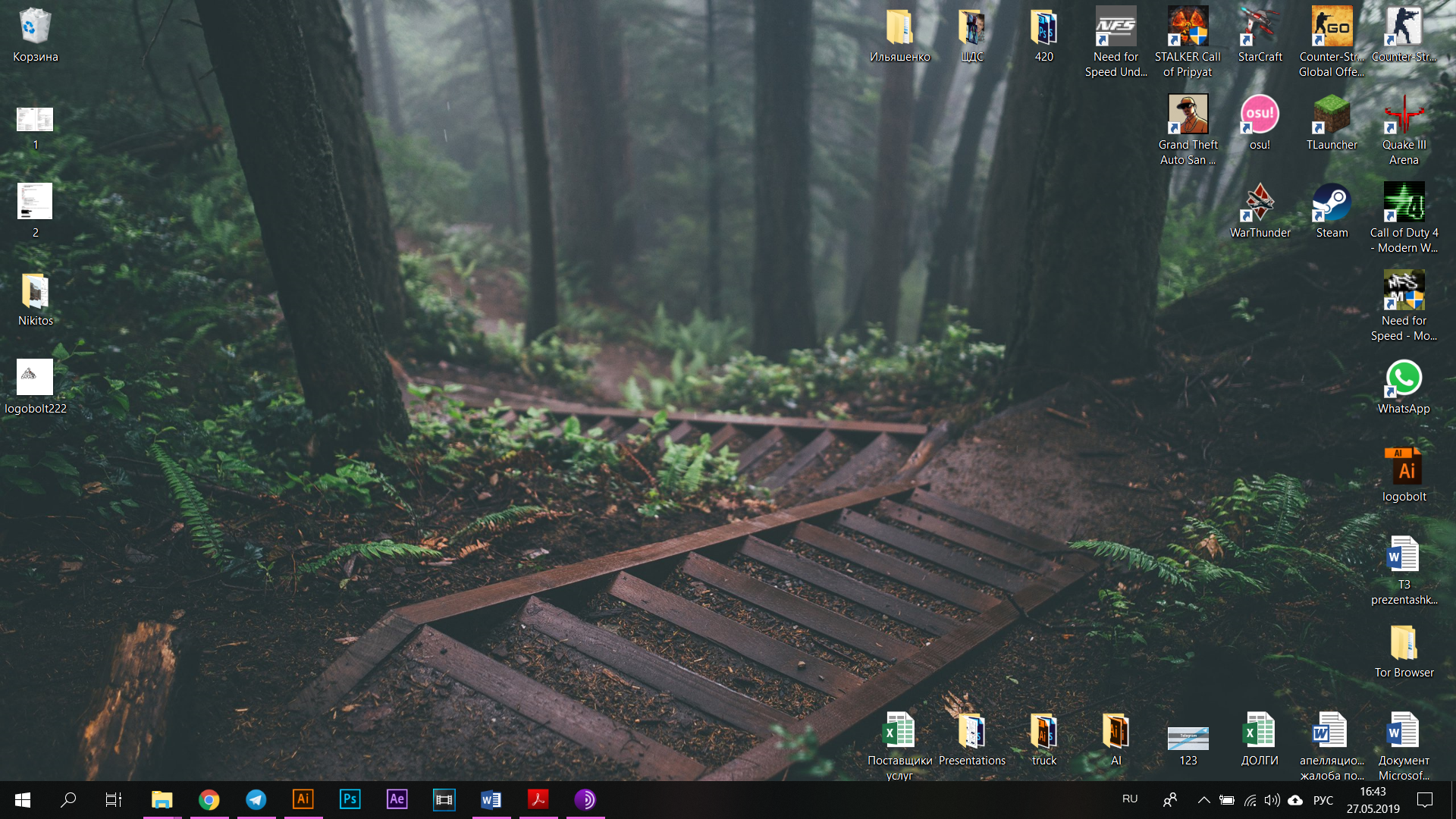1456x819 pixels.
Task: Launch the Counter-Str... shortcut beside the Global Offensive shortcut
Action: click(1404, 36)
